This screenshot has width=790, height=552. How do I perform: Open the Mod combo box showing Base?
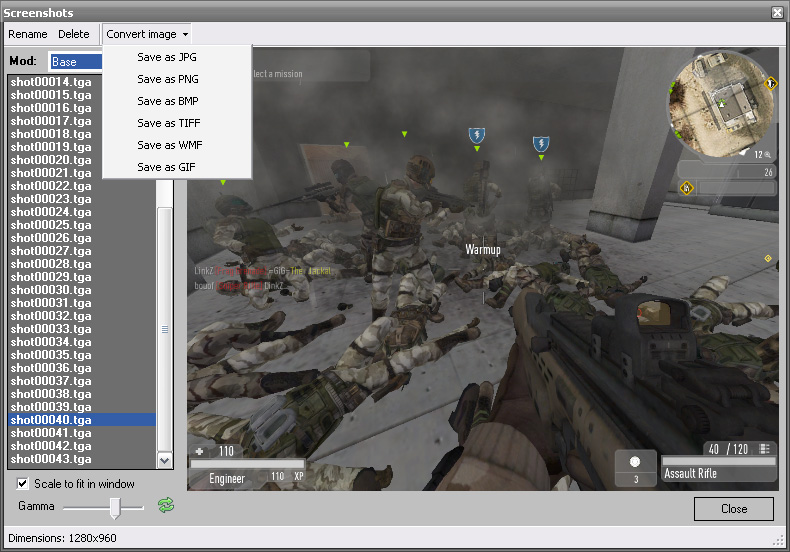76,61
